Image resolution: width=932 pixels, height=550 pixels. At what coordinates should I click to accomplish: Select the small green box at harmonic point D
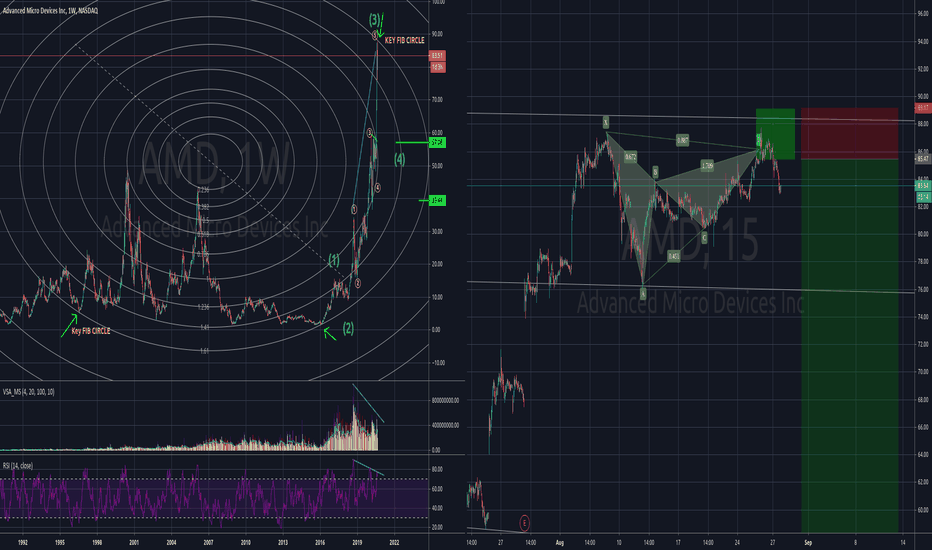pyautogui.click(x=775, y=134)
